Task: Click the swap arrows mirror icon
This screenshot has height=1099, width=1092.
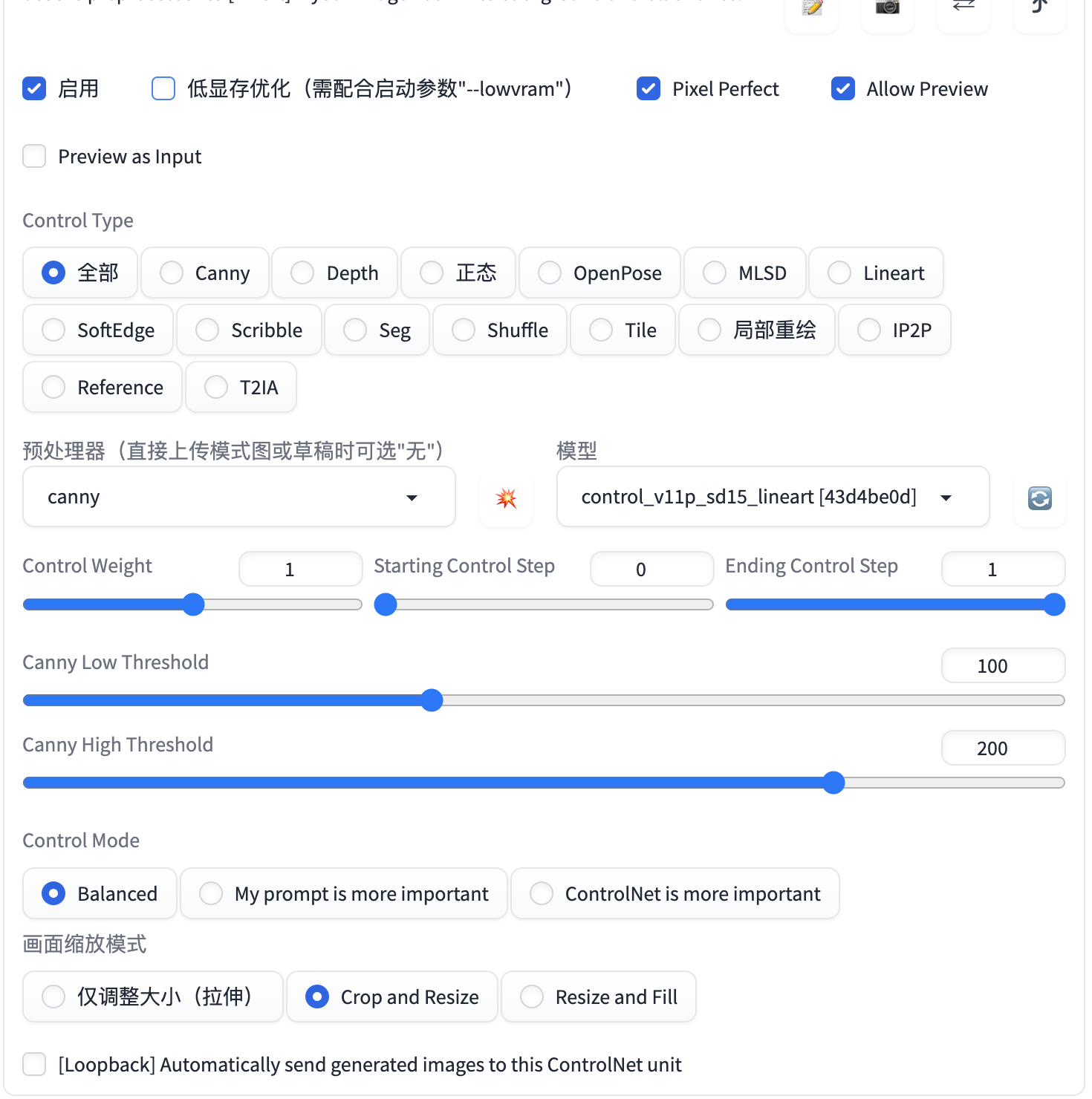Action: [x=963, y=7]
